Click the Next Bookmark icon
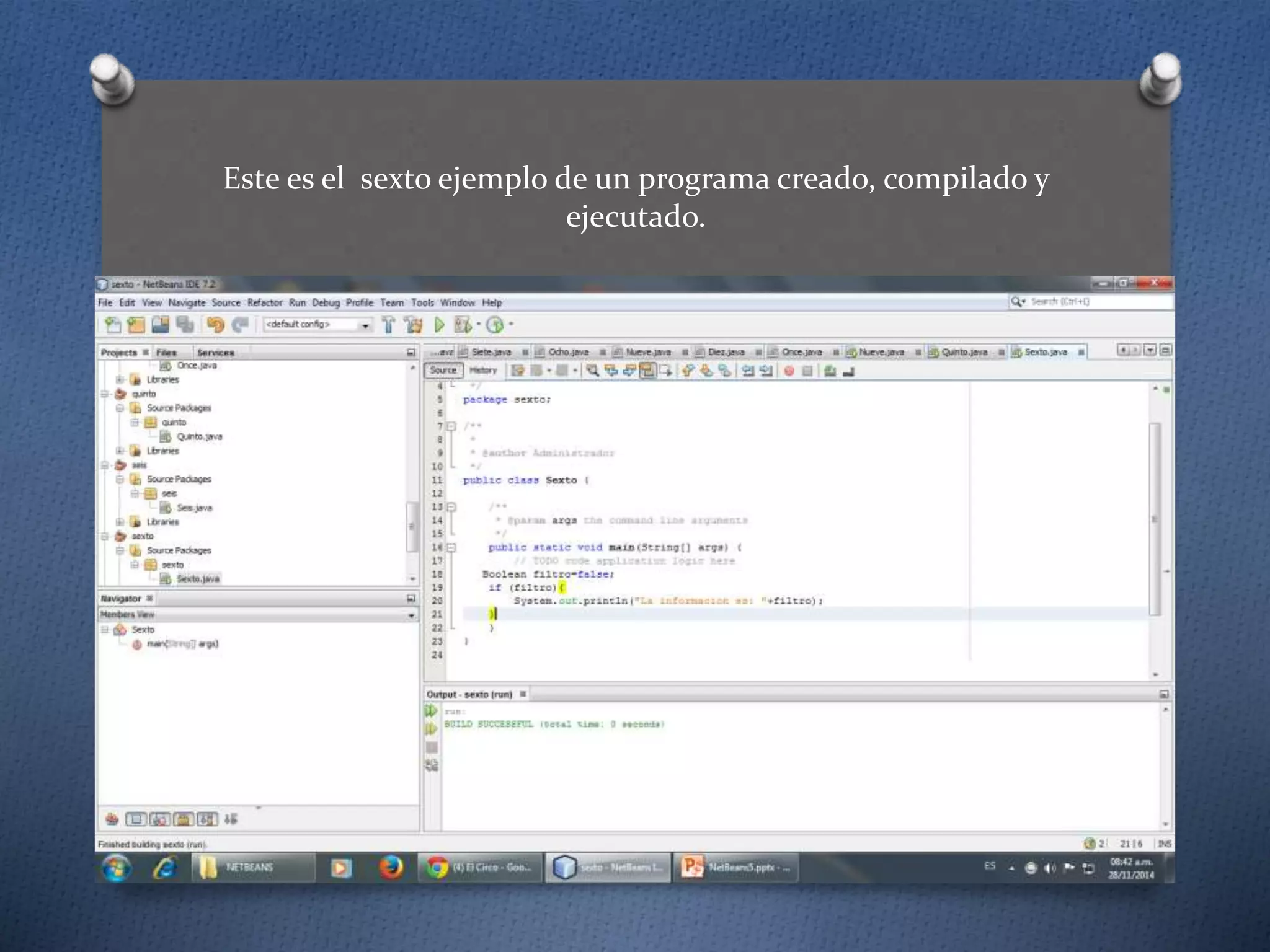Viewport: 1270px width, 952px height. click(706, 371)
